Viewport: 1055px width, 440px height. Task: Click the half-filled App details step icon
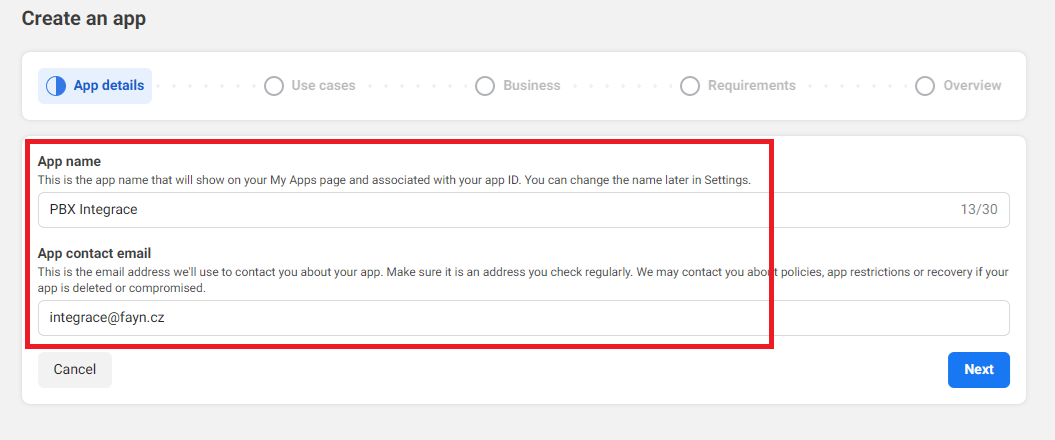[56, 86]
